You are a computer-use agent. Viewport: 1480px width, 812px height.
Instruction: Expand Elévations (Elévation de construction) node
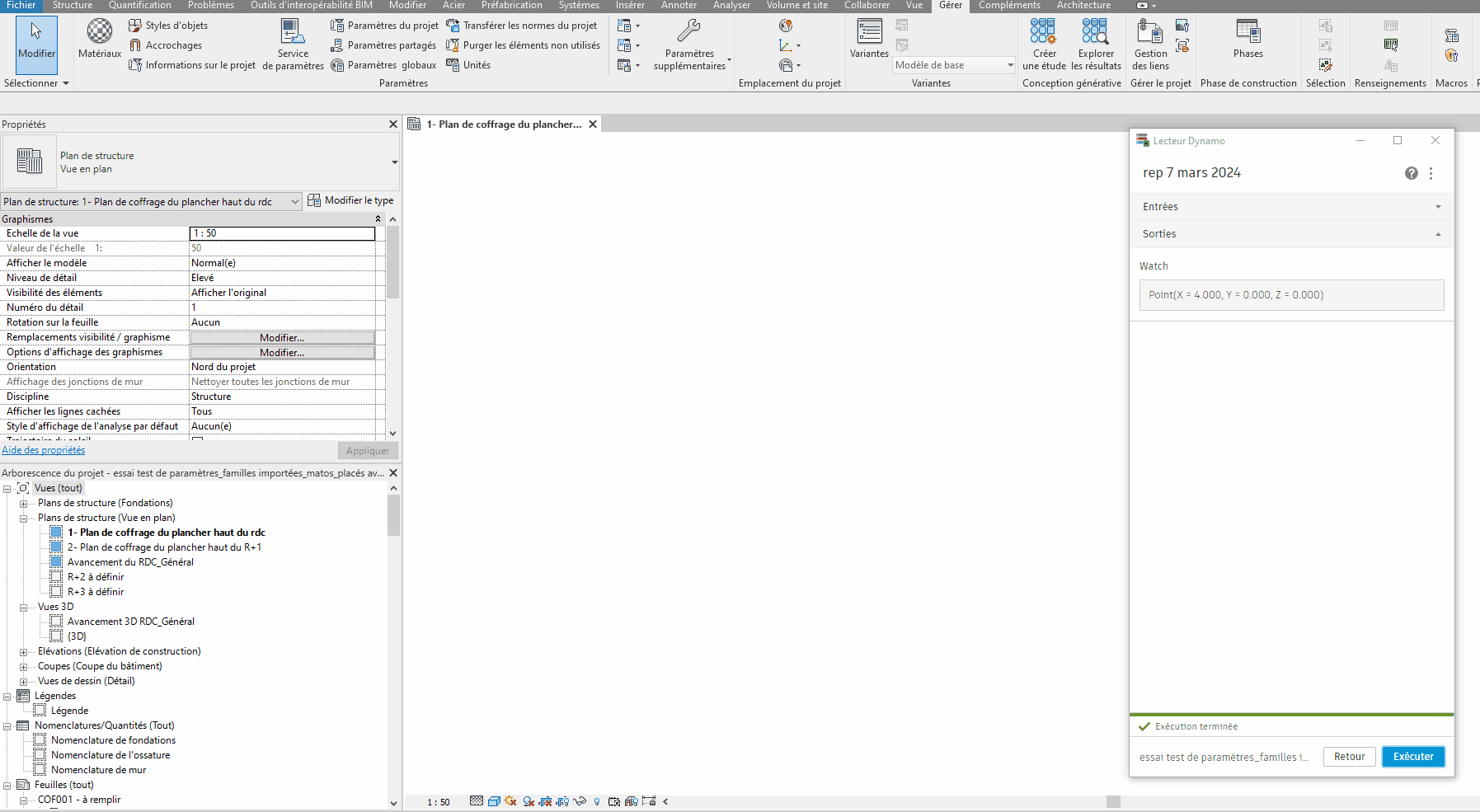click(23, 652)
